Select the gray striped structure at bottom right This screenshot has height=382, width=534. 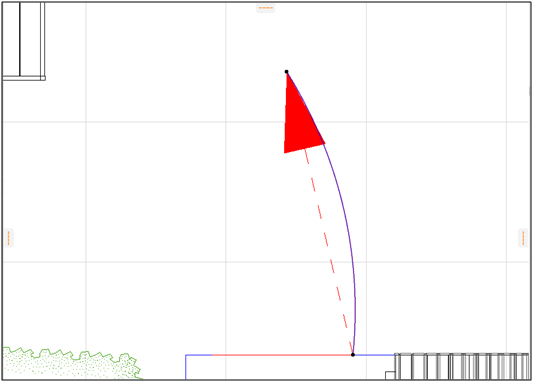462,366
